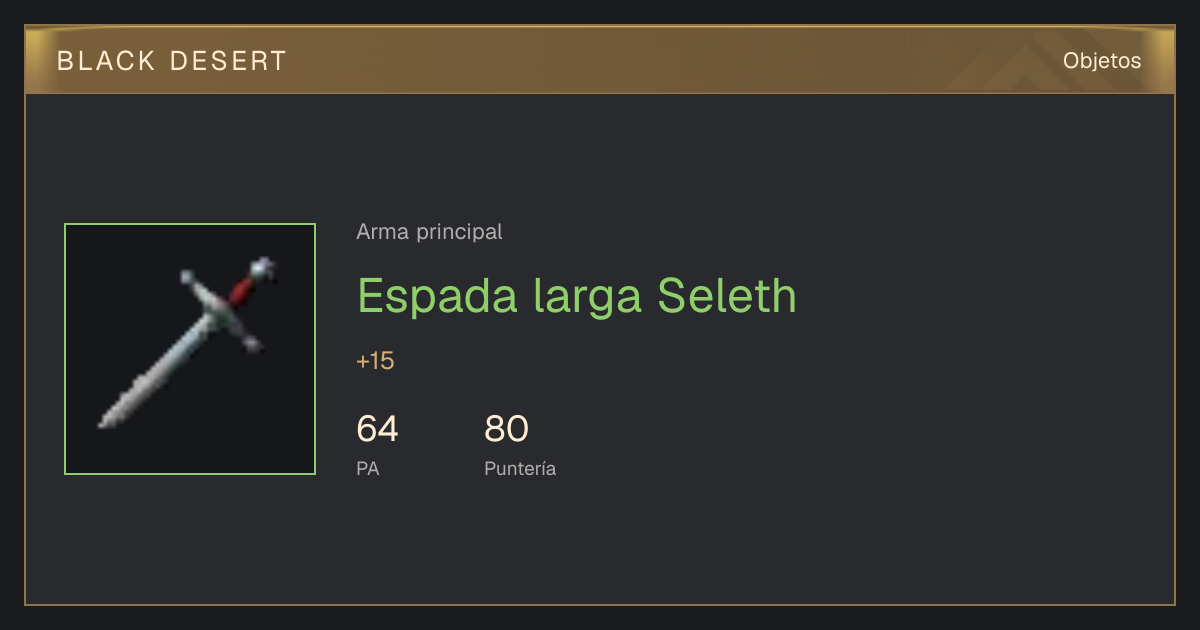Select the PA value 64
This screenshot has width=1200, height=630.
coord(377,429)
